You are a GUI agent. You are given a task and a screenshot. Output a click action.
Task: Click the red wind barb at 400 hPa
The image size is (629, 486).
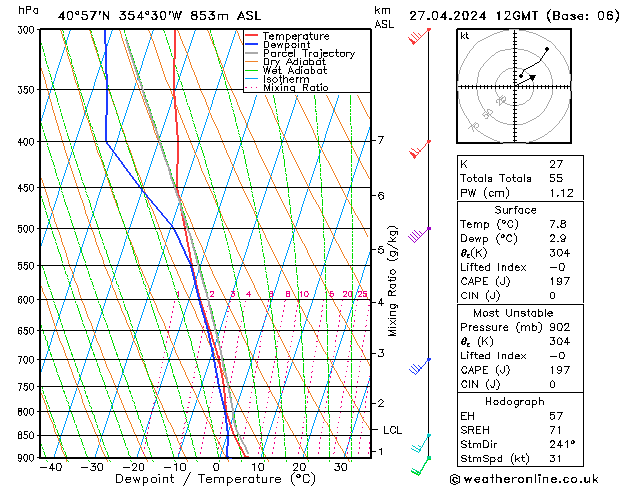420,149
